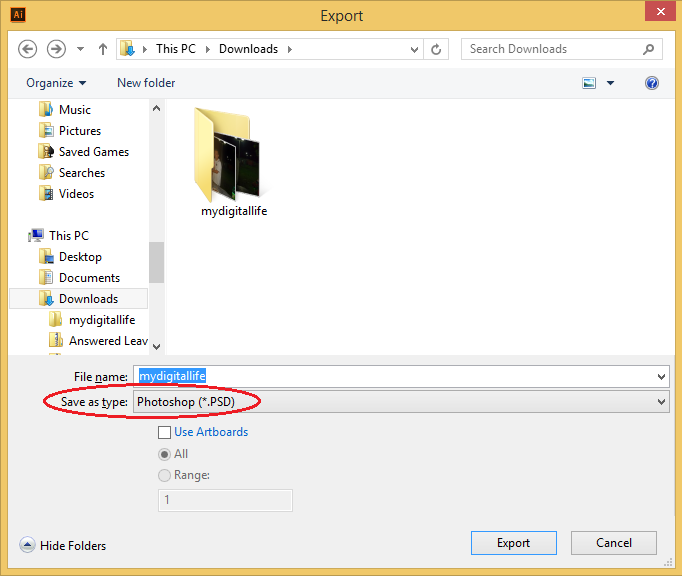Open the address bar history dropdown

click(x=415, y=50)
